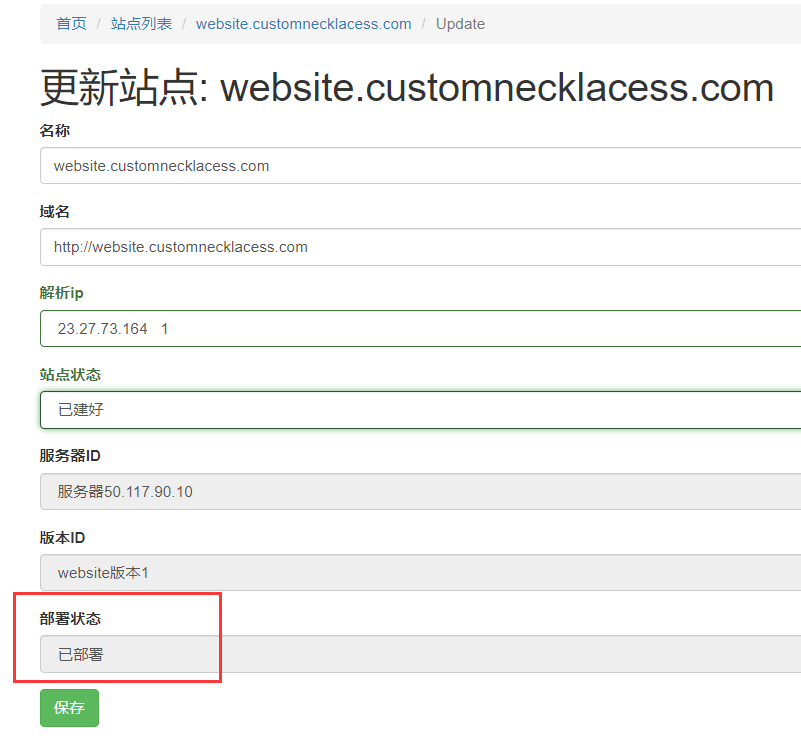Click the 部署状态 field label
The image size is (801, 746).
70,619
